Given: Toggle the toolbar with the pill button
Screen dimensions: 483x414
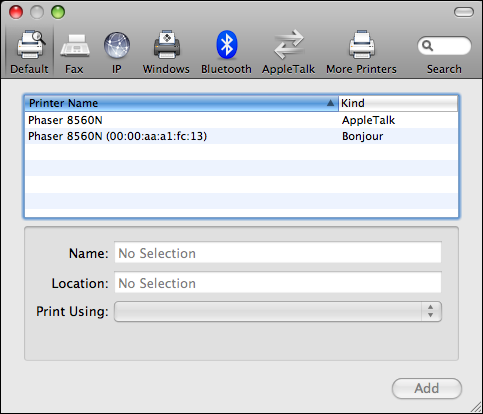Looking at the screenshot, I should (x=464, y=12).
